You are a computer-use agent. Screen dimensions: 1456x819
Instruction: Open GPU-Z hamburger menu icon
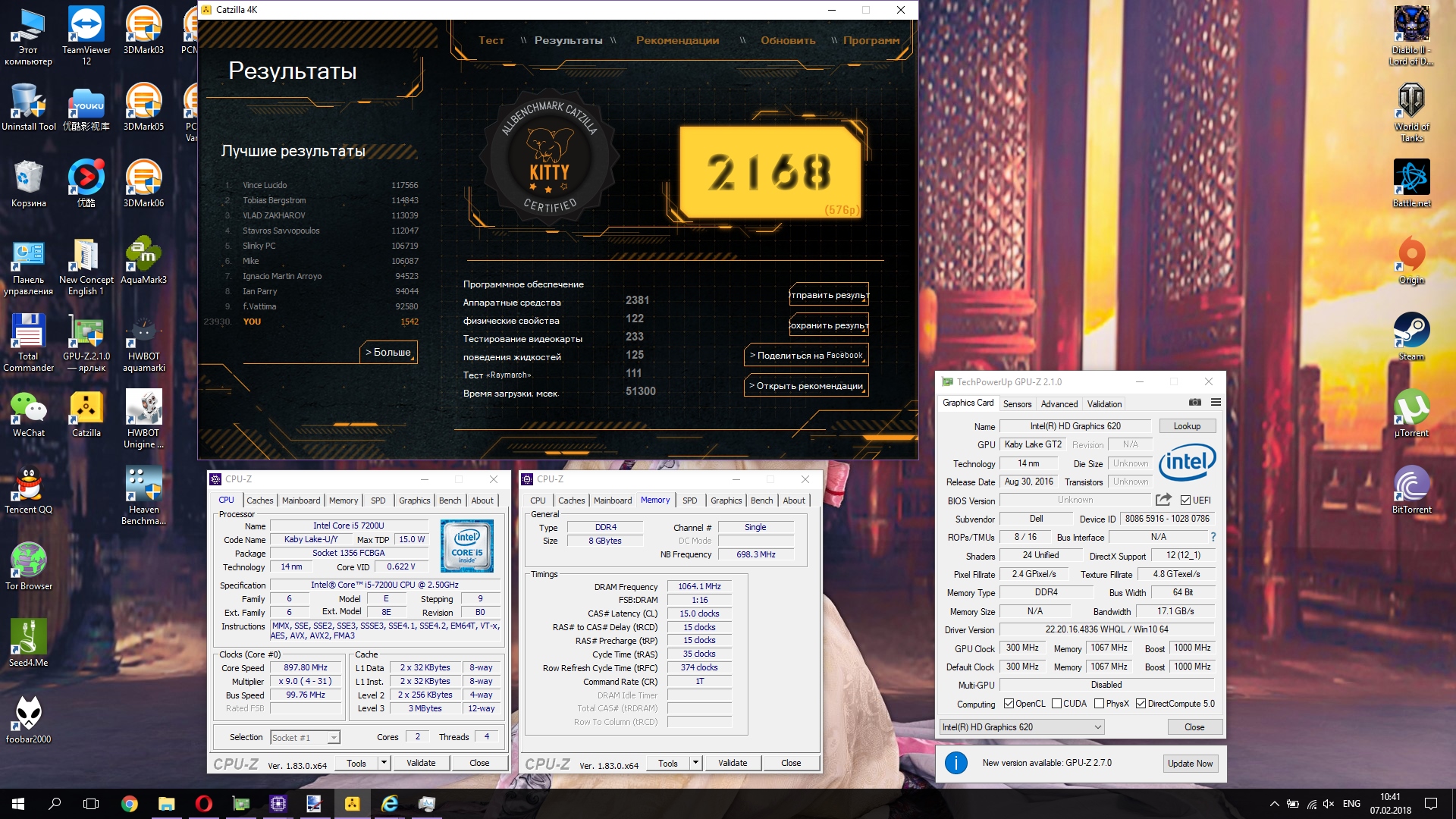pos(1216,403)
